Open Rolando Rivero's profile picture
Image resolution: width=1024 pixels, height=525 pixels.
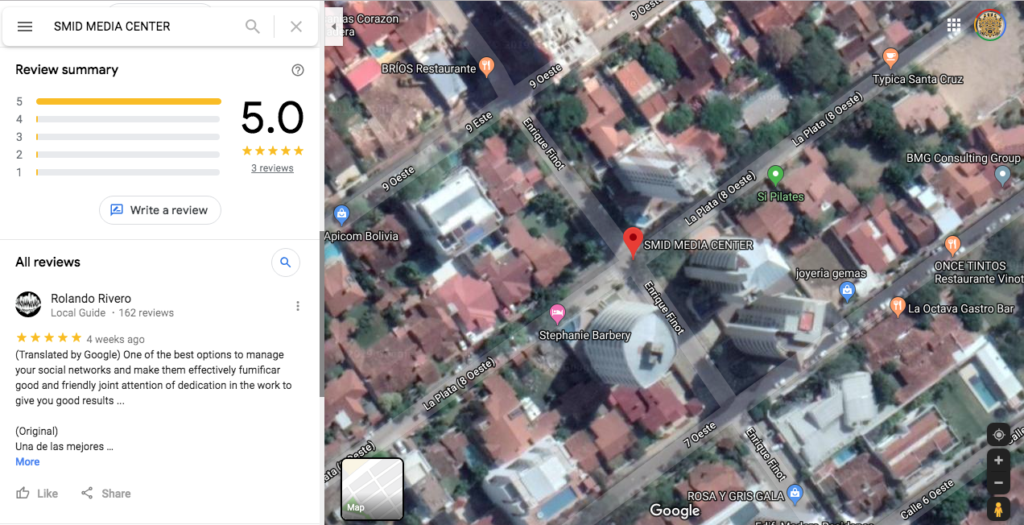[28, 304]
